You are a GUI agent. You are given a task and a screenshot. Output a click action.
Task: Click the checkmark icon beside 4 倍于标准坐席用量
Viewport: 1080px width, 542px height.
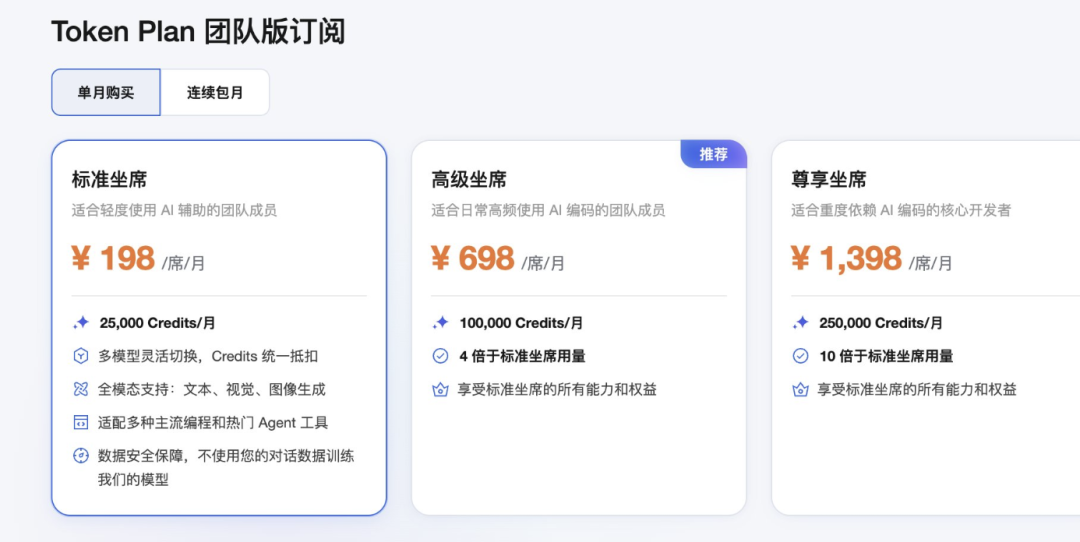[440, 356]
